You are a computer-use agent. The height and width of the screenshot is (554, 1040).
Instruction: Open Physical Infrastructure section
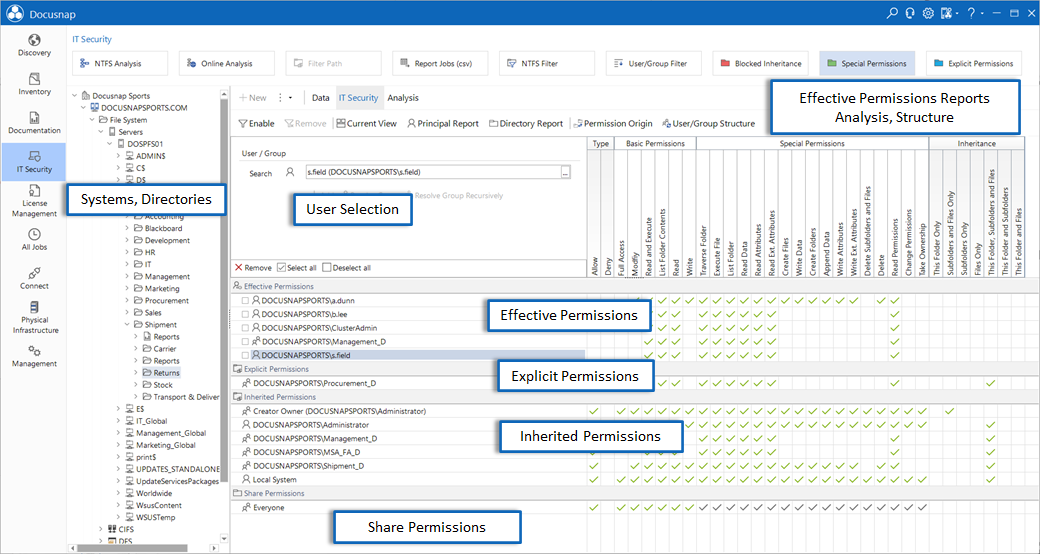pyautogui.click(x=34, y=318)
